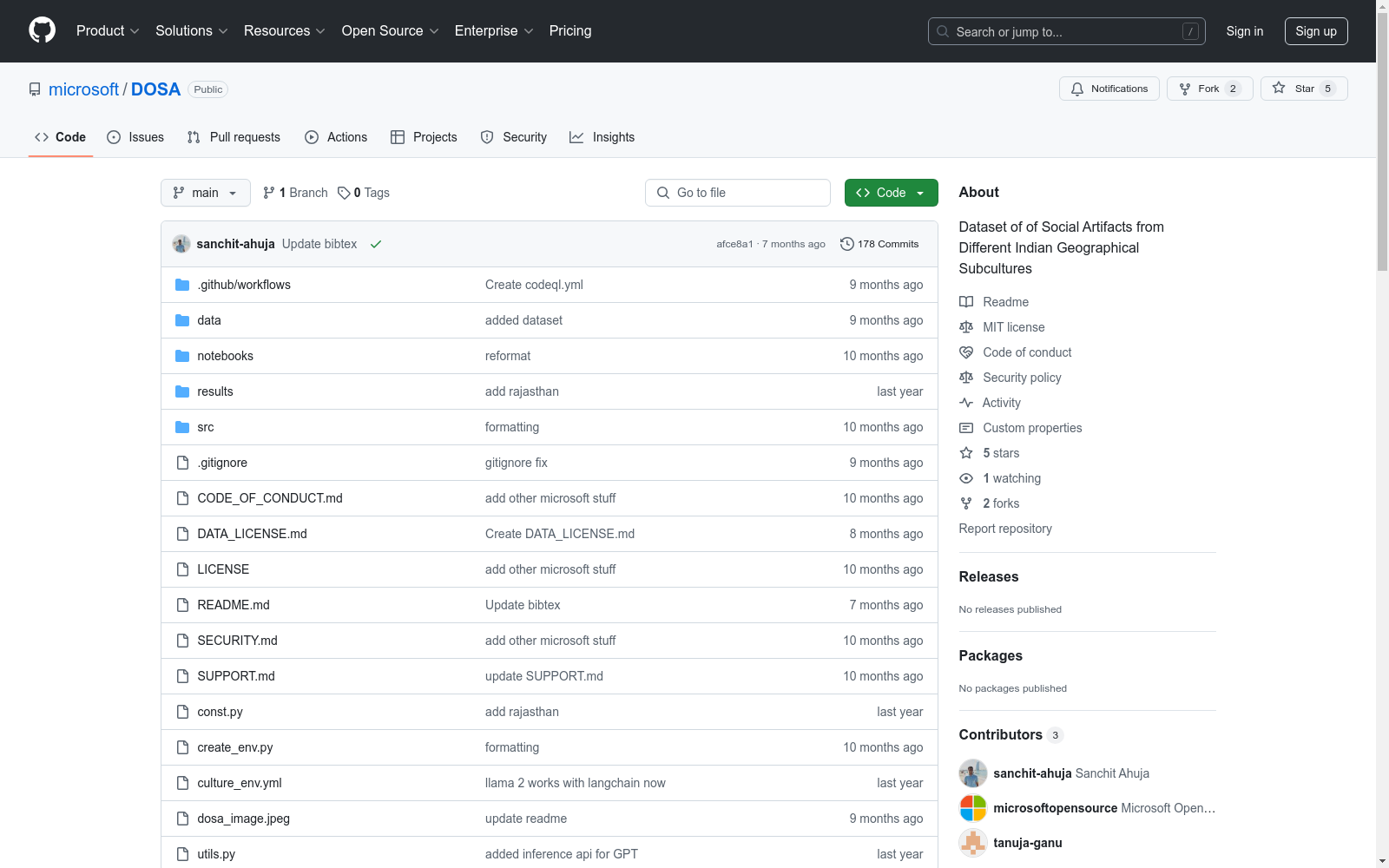This screenshot has height=868, width=1389.
Task: Click the Activity pulse icon
Action: (966, 403)
